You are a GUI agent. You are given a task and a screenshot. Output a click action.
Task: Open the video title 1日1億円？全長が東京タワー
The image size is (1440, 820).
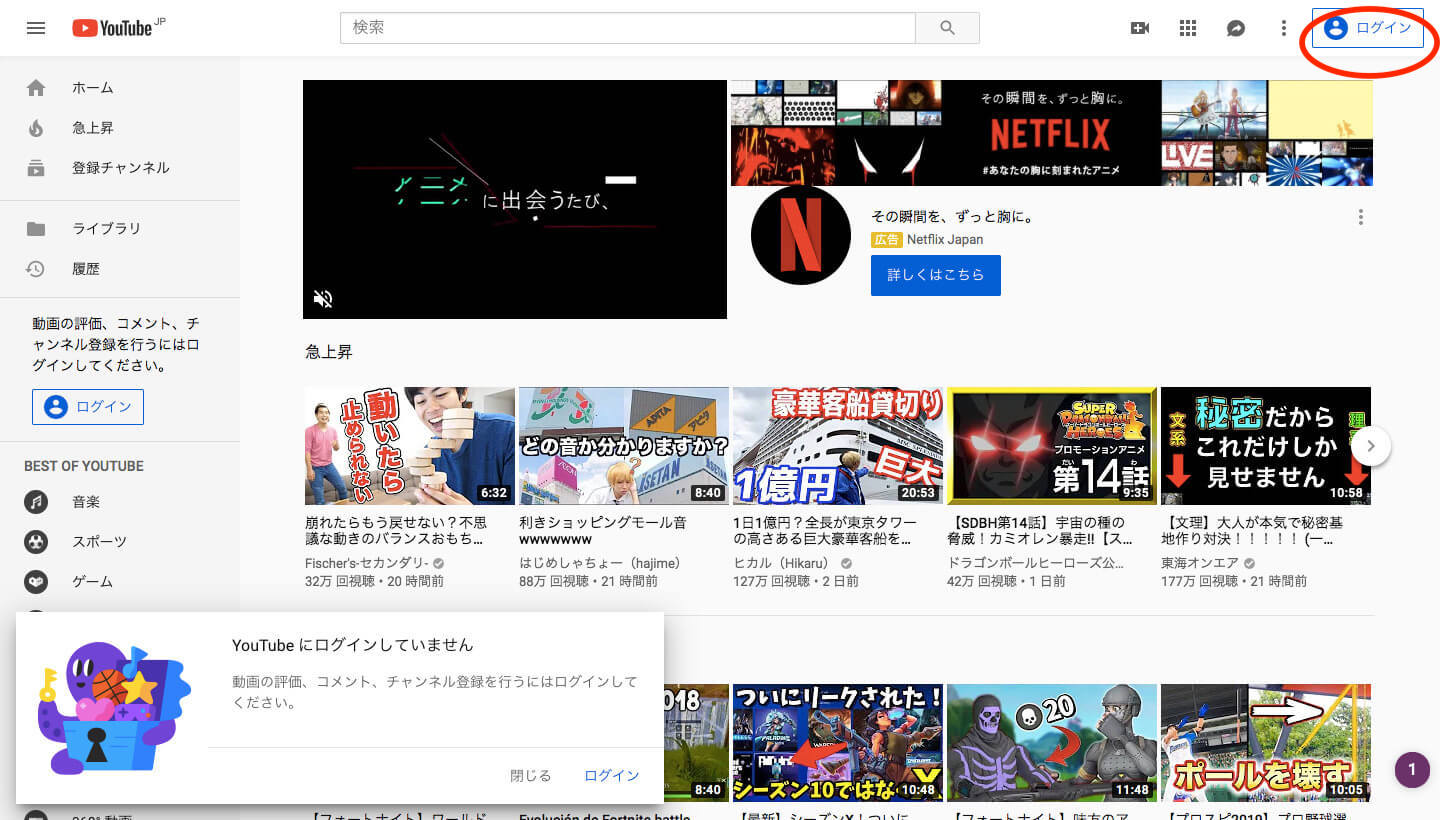(x=823, y=531)
